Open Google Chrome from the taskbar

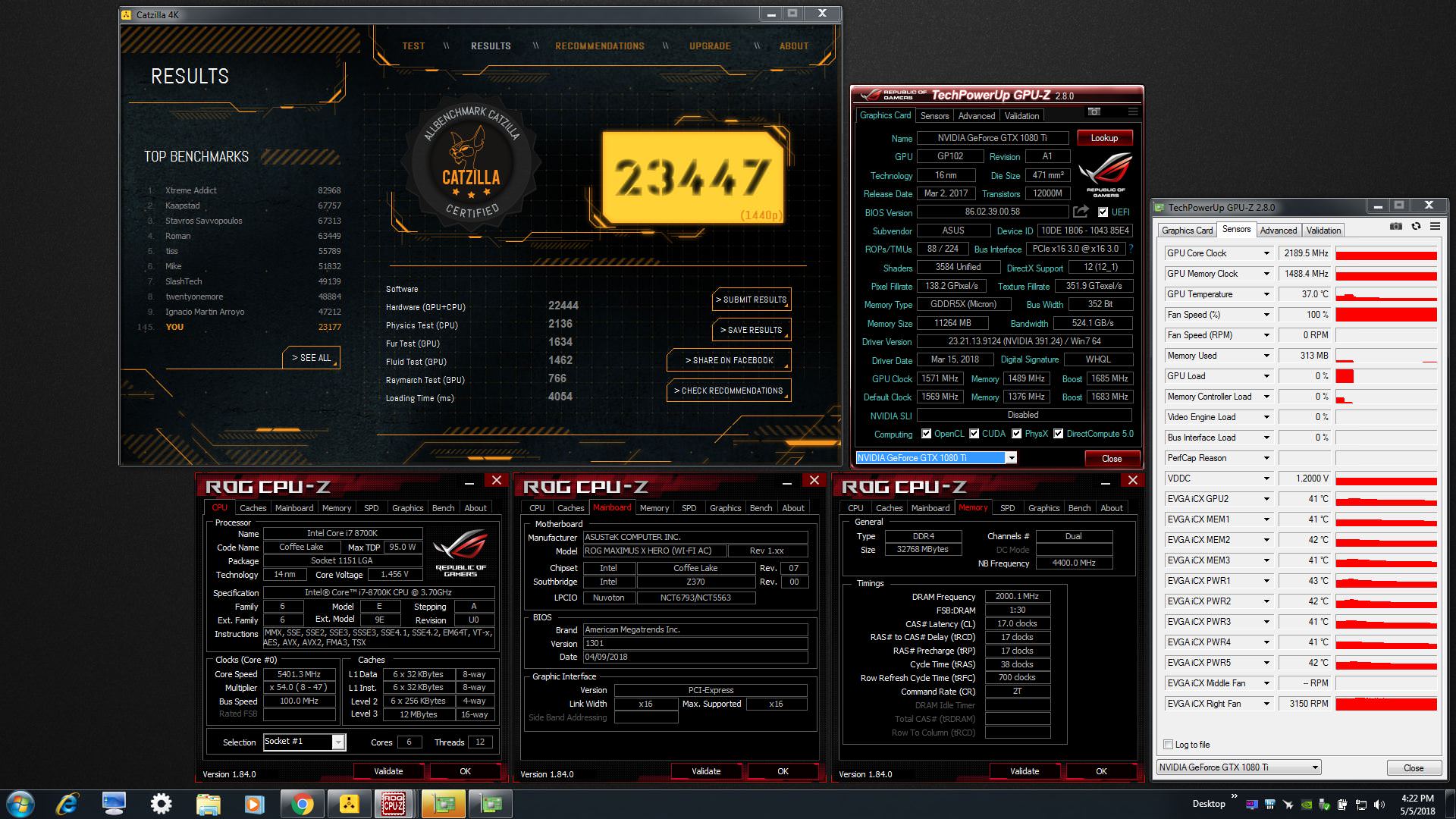(302, 804)
